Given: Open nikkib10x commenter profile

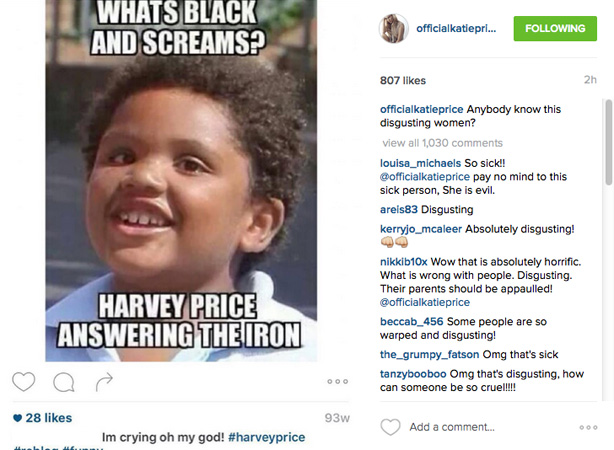Looking at the screenshot, I should [403, 262].
